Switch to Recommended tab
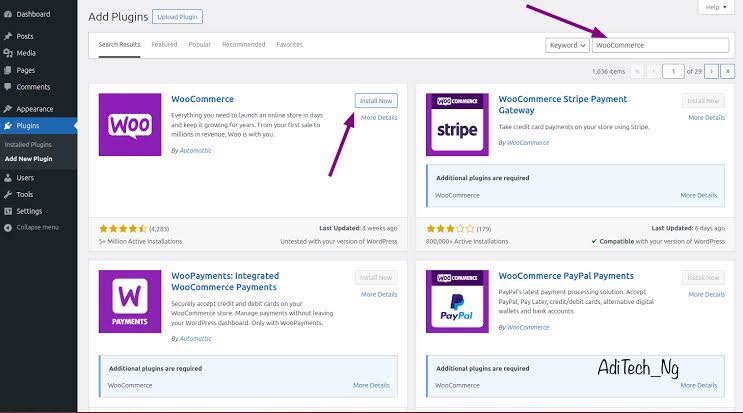Image resolution: width=743 pixels, height=413 pixels. click(x=244, y=45)
